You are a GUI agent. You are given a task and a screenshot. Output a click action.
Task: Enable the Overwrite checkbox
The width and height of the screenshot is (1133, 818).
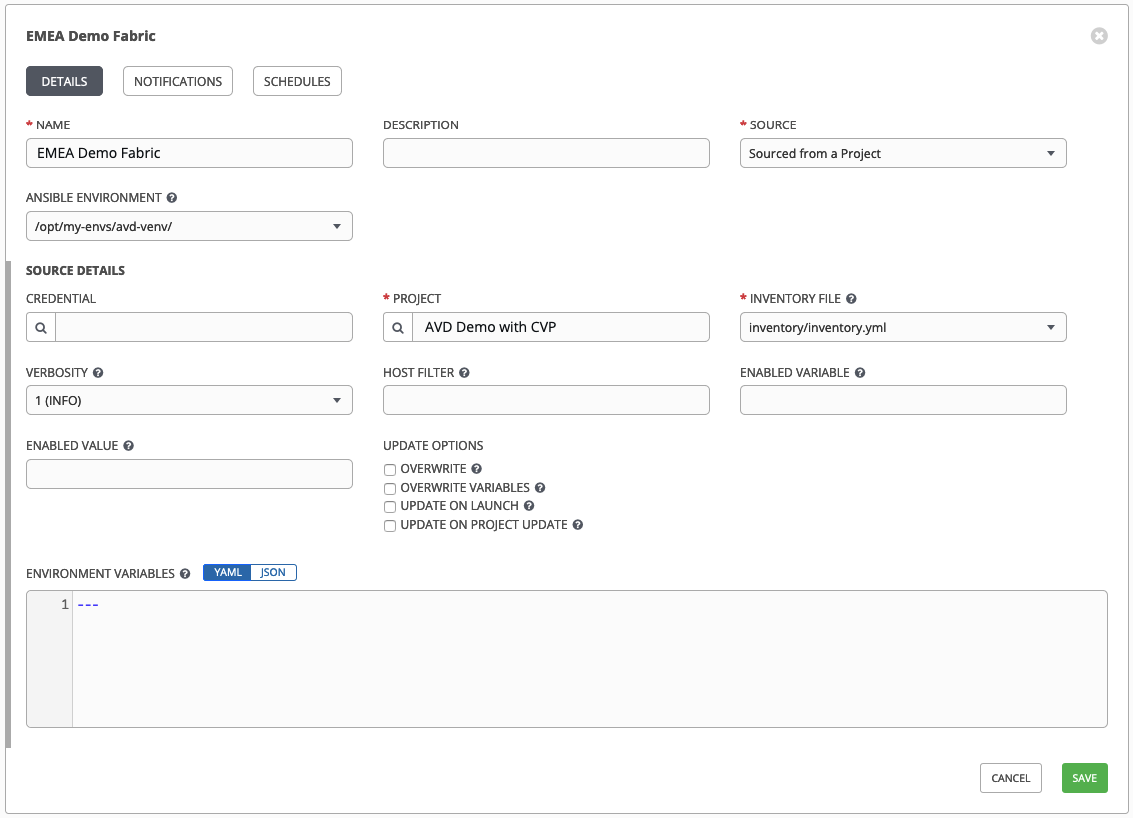coord(389,469)
